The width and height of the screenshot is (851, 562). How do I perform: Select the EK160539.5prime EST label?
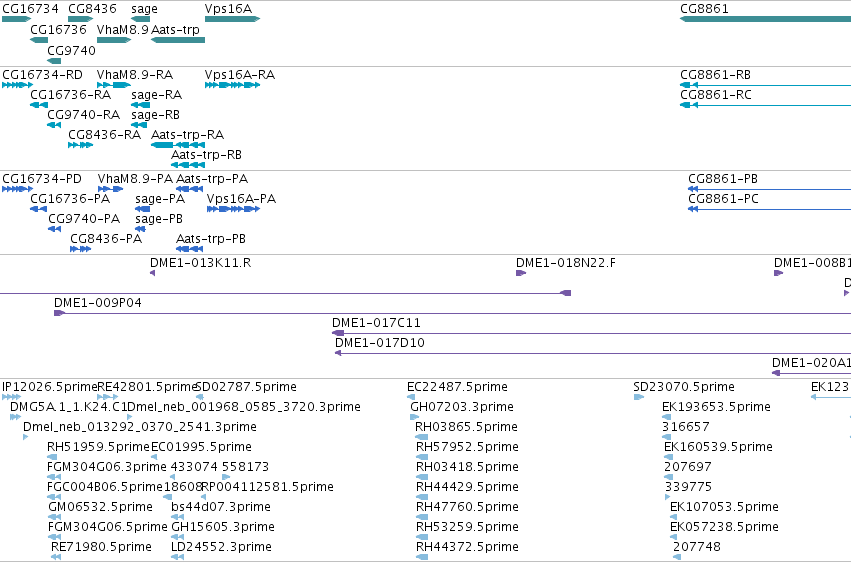click(719, 448)
